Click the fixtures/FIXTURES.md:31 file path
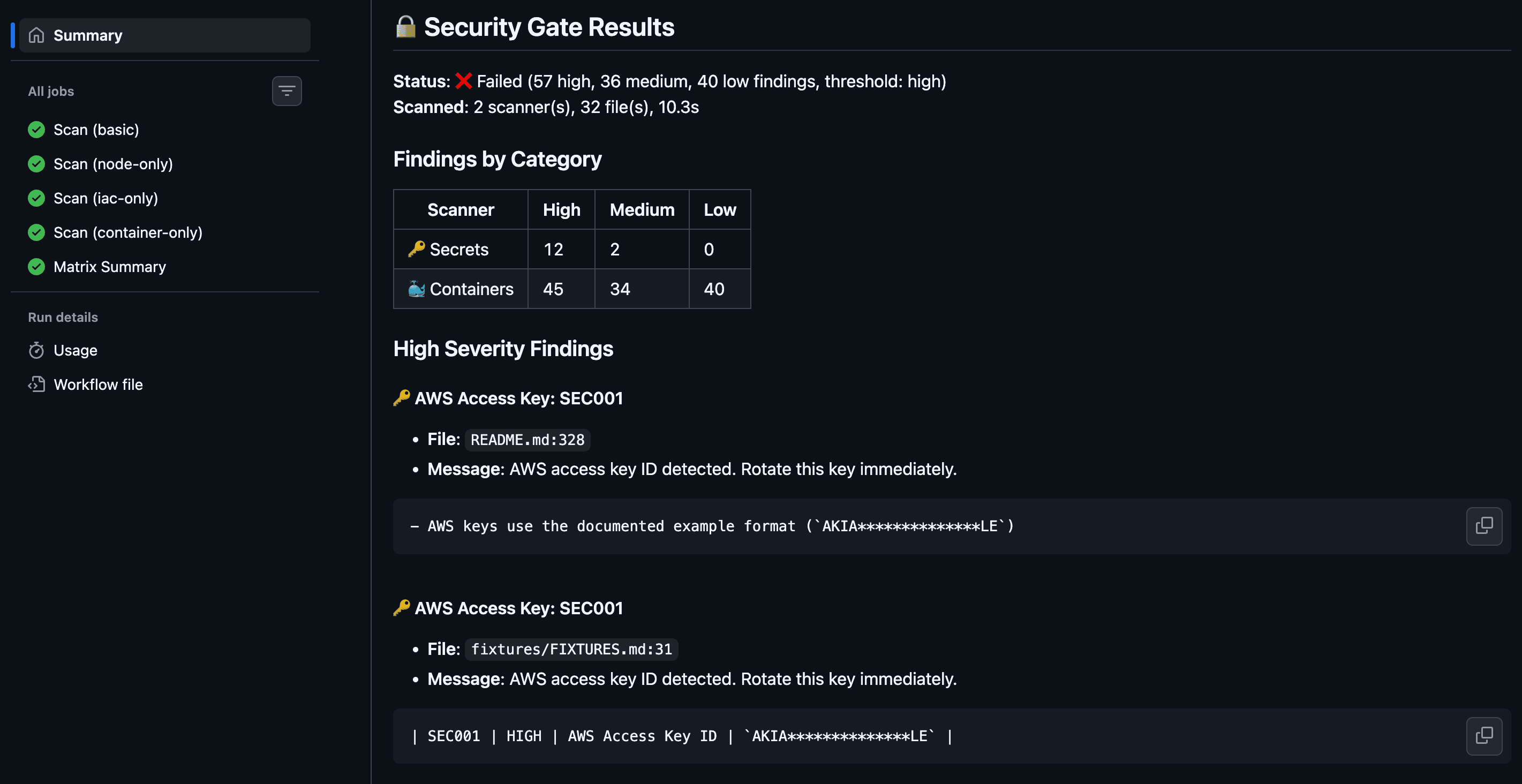This screenshot has width=1522, height=784. (x=571, y=649)
